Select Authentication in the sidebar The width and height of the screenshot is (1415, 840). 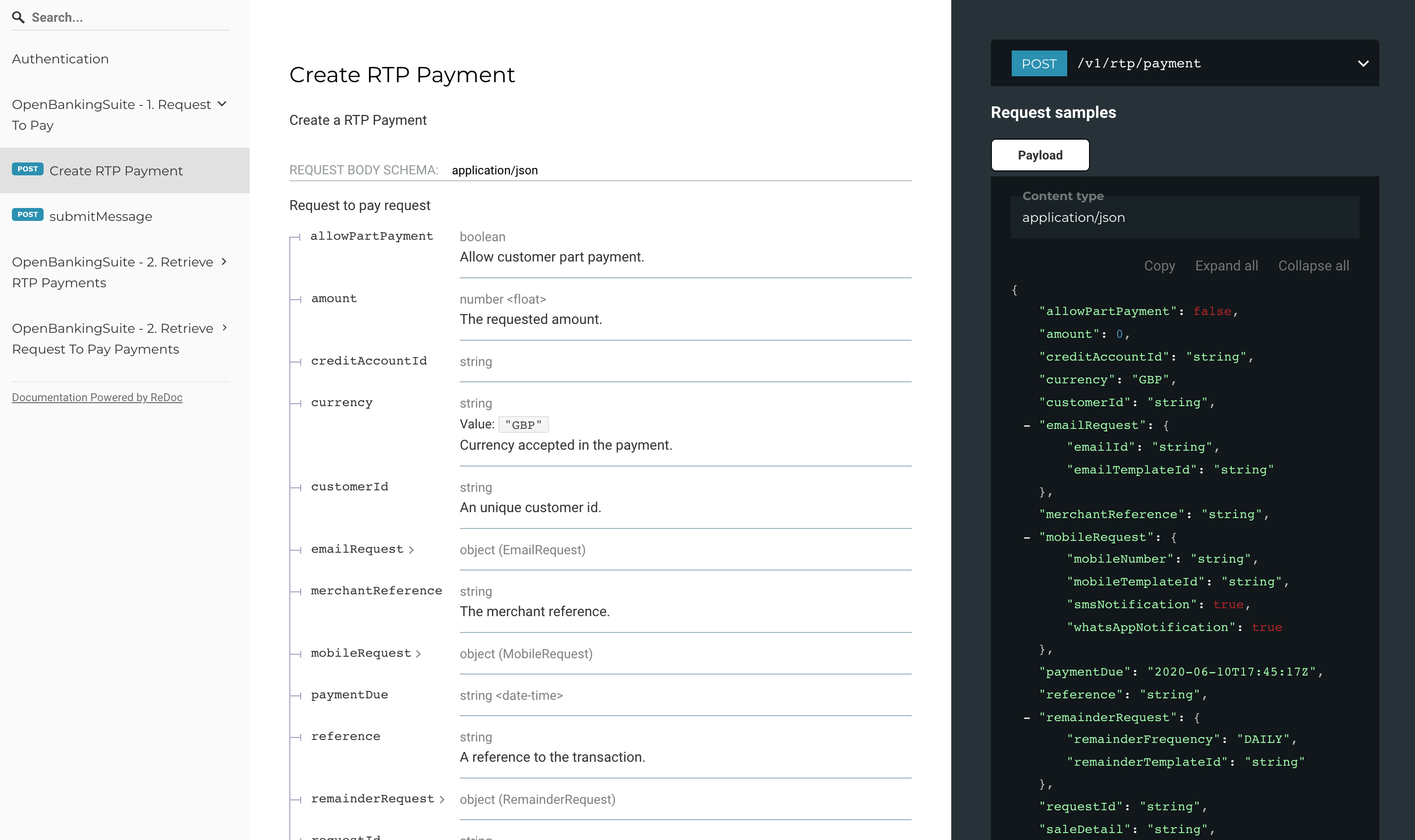(60, 58)
